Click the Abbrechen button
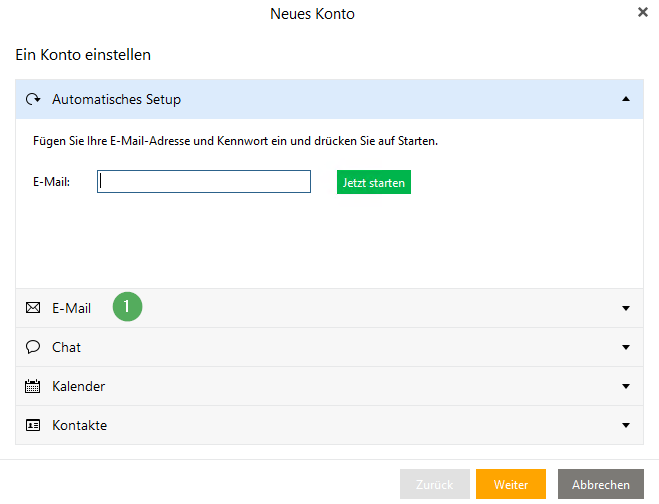 point(601,484)
